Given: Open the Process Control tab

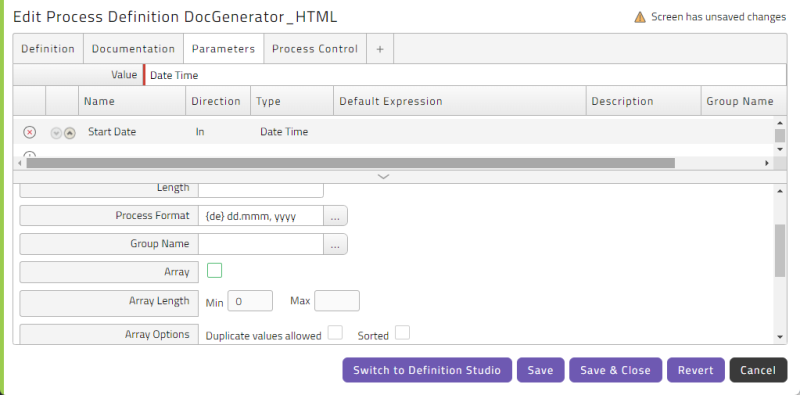Looking at the screenshot, I should point(315,49).
